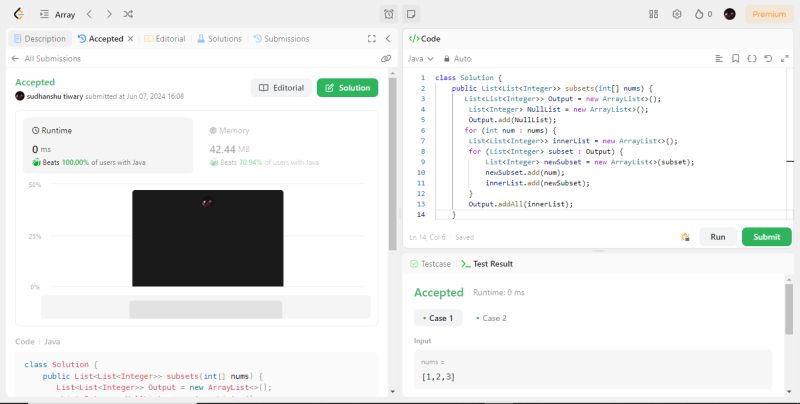Open the layout manager icon
Viewport: 800px width, 404px height.
654,14
